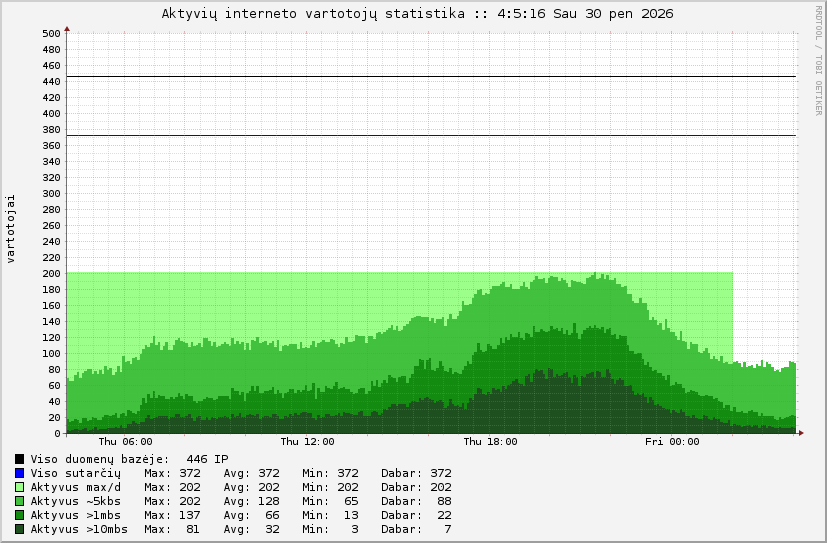Select the light green 'Aktyvus max/d' swatch
This screenshot has height=543, width=827.
pos(19,487)
